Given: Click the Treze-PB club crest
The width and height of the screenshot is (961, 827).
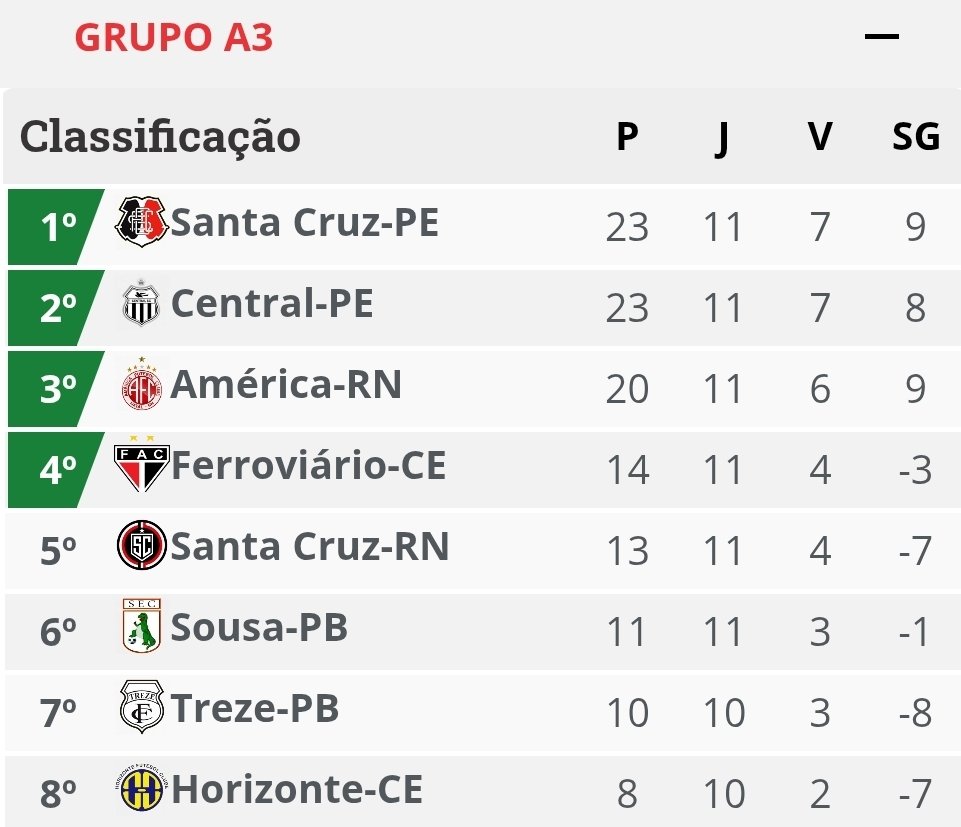Looking at the screenshot, I should [142, 707].
